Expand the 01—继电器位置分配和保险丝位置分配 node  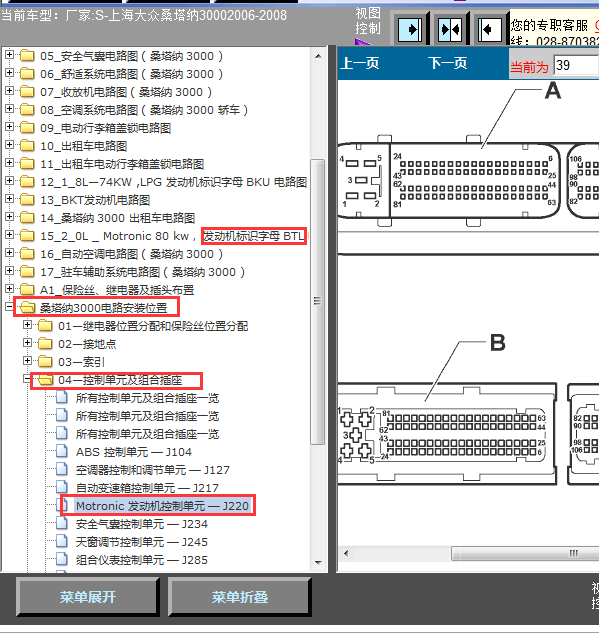tap(27, 325)
